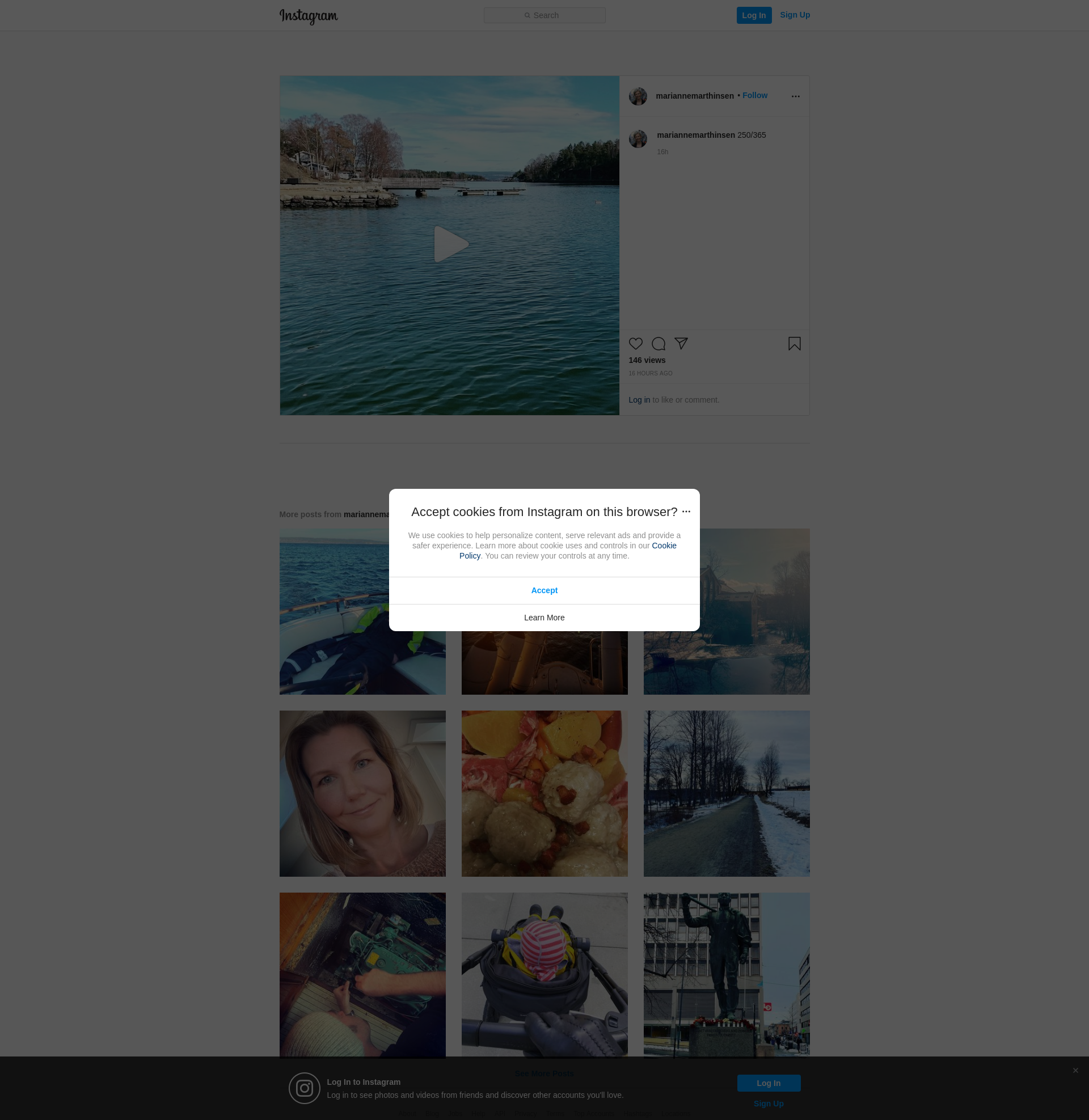The image size is (1089, 1120).
Task: Save post with bookmark icon
Action: (794, 344)
